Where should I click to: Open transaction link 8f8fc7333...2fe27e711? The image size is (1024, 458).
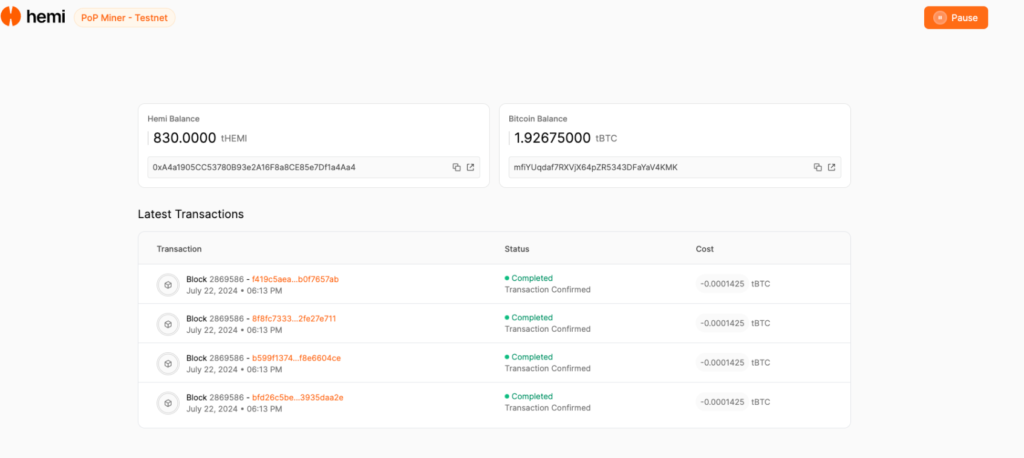point(294,318)
